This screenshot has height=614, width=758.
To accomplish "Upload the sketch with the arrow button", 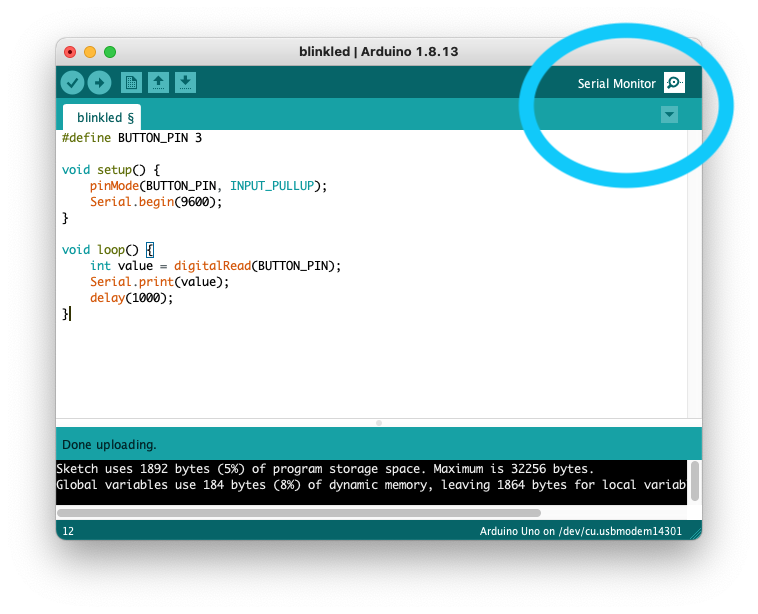I will tap(99, 83).
